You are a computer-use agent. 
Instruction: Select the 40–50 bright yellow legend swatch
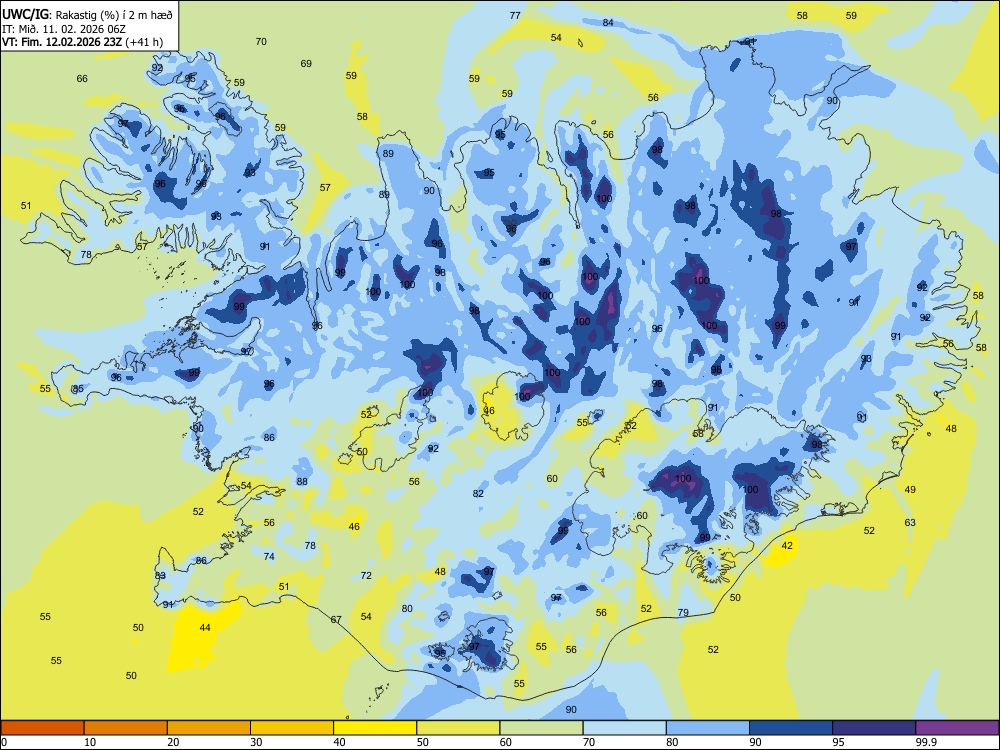(x=375, y=728)
